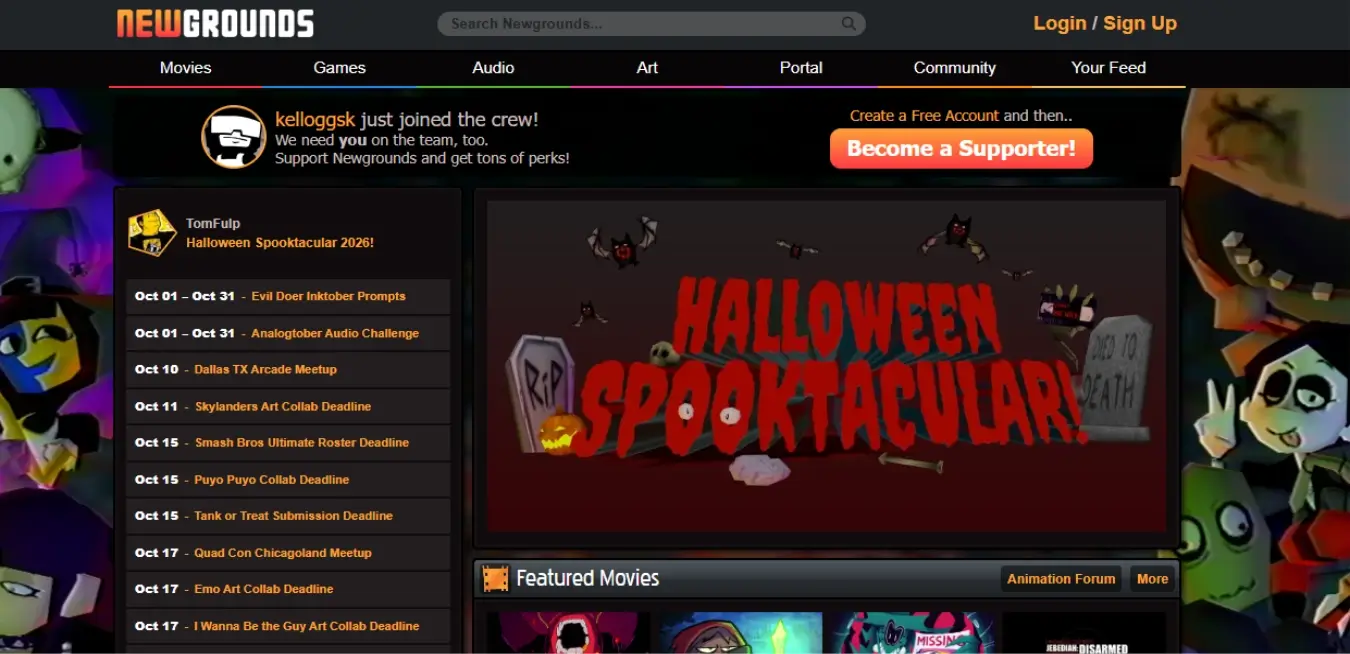Open the Community menu
1350x654 pixels.
pos(955,68)
